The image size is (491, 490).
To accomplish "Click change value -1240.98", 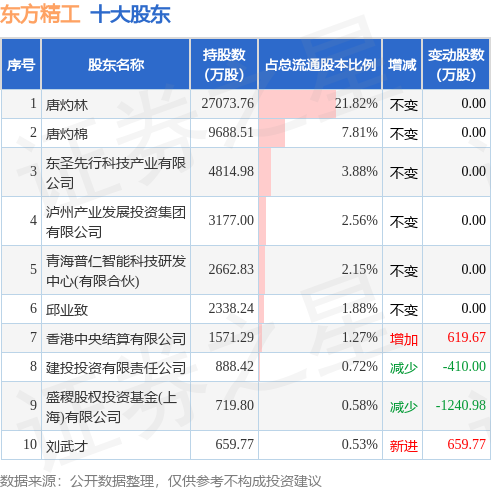I will coord(461,405).
